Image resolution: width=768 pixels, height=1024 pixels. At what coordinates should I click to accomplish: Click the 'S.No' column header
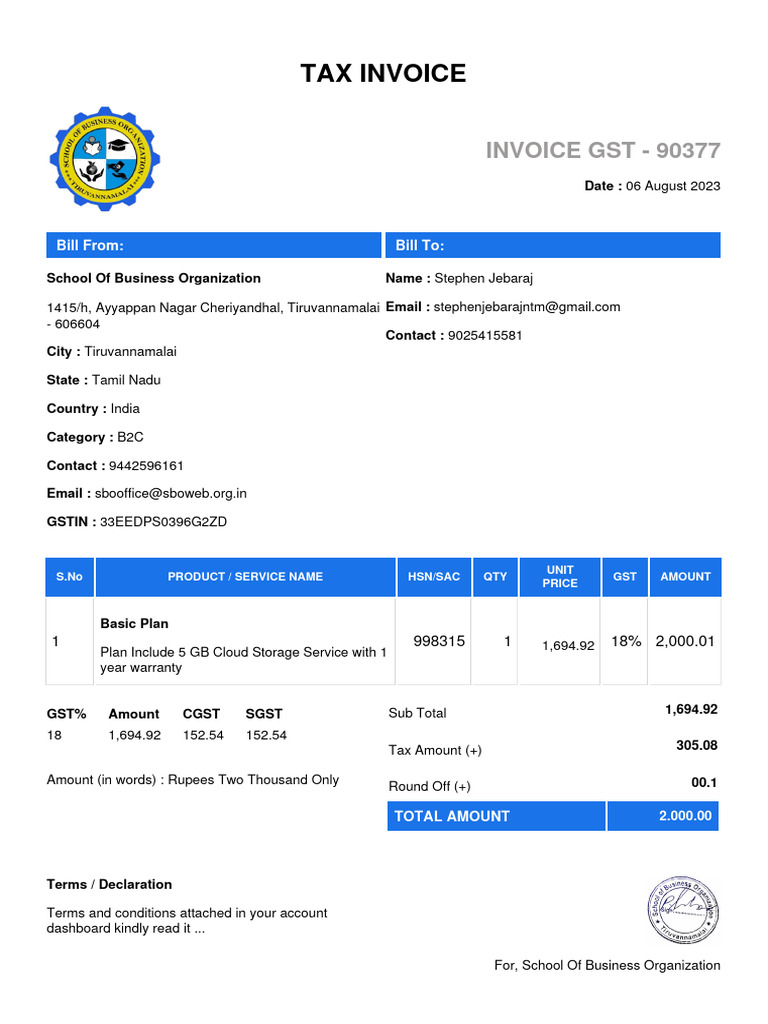tap(69, 577)
